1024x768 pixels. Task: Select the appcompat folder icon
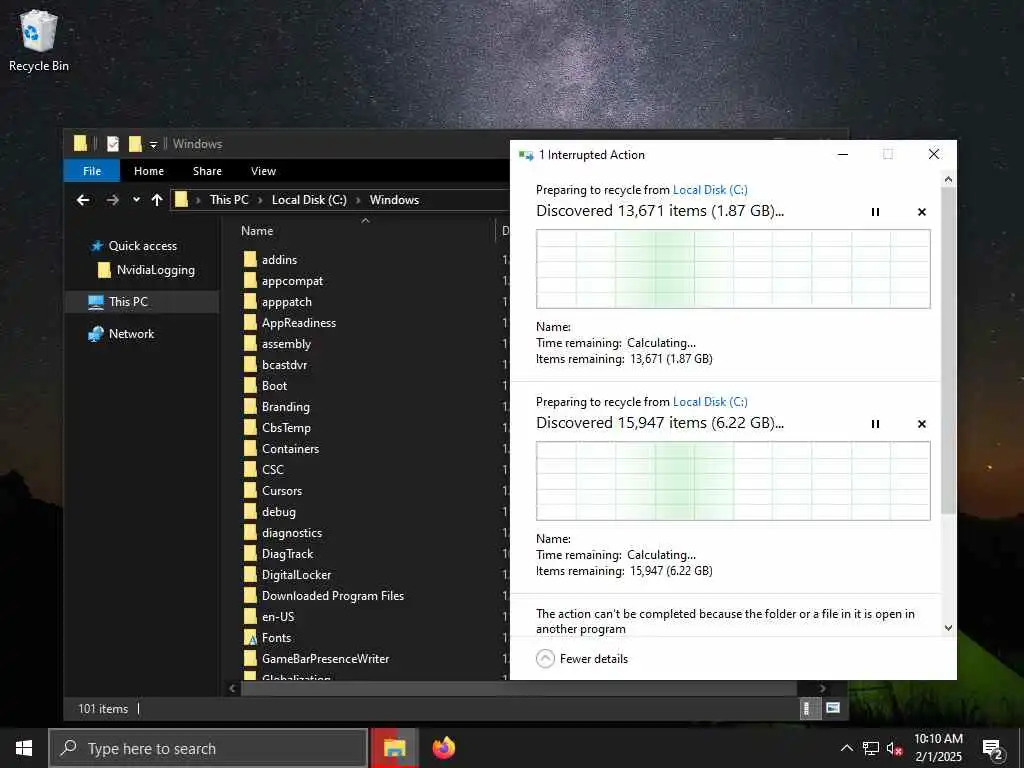[x=250, y=281]
